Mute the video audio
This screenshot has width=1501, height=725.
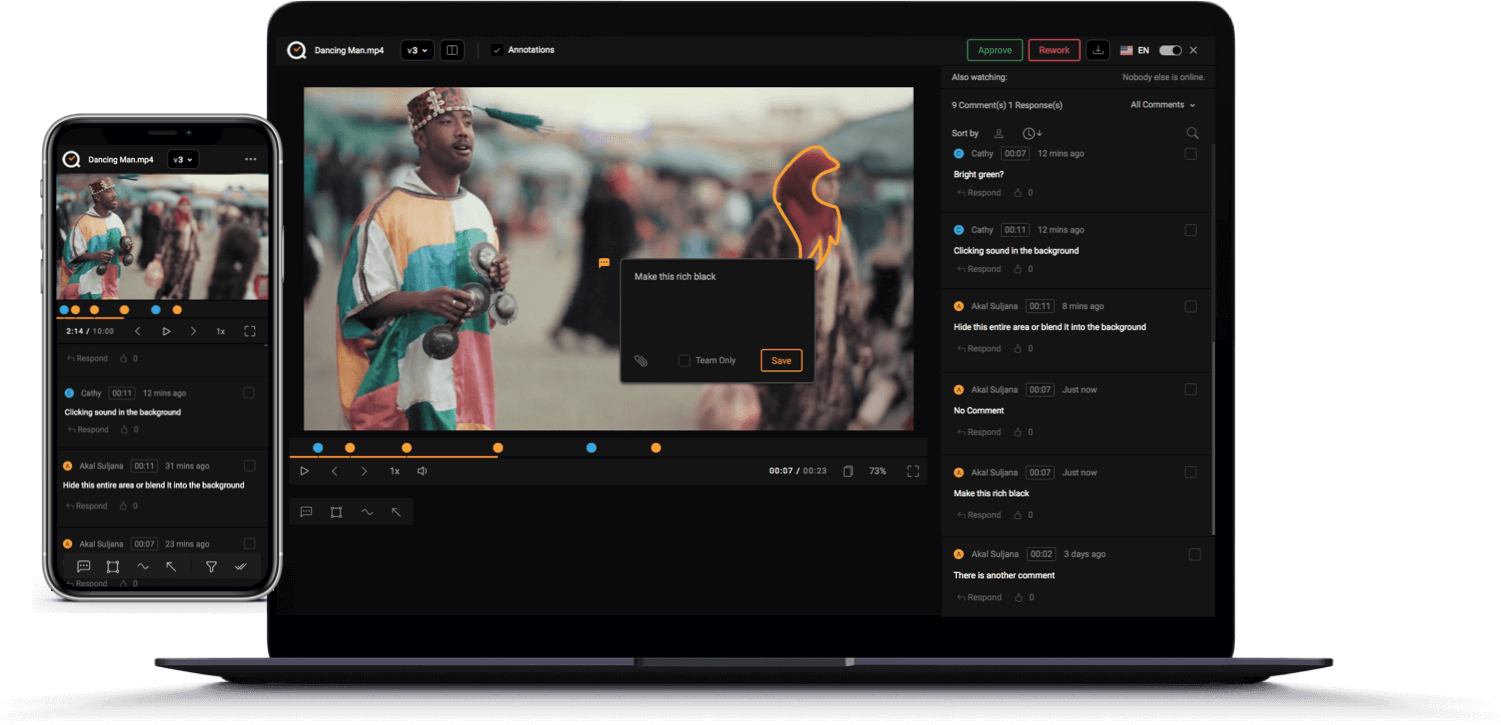[423, 470]
